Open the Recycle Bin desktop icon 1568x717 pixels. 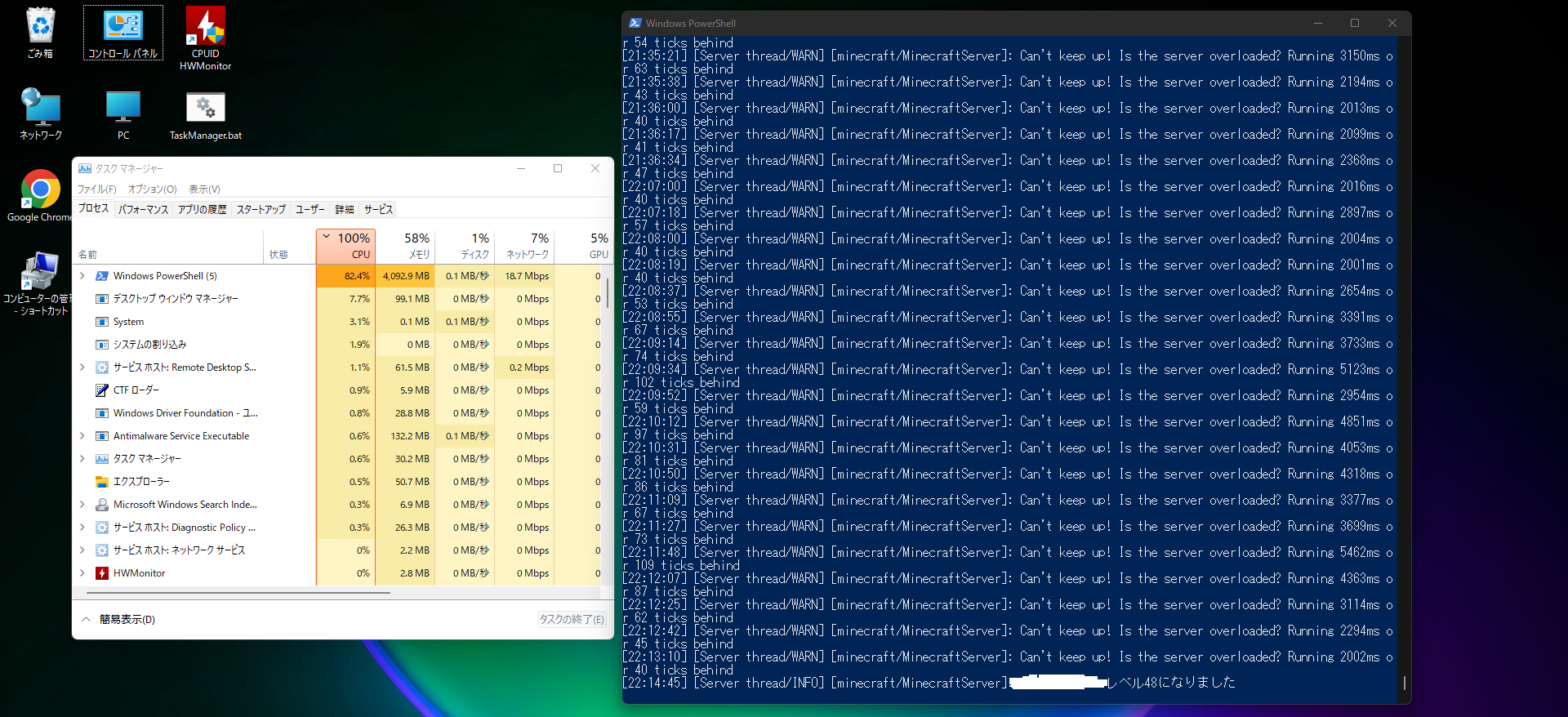coord(40,33)
